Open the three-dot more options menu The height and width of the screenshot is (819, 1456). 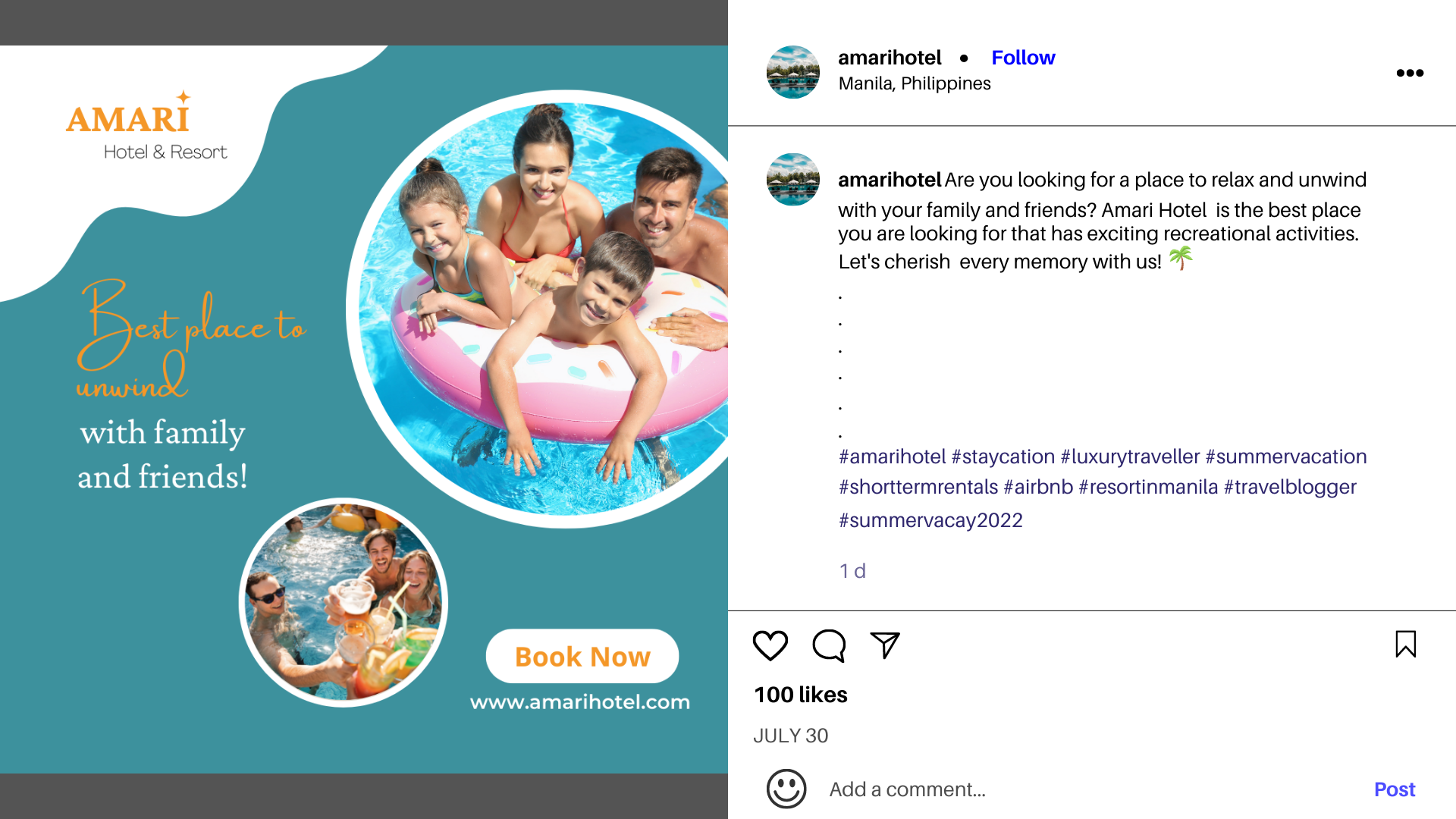[x=1410, y=73]
